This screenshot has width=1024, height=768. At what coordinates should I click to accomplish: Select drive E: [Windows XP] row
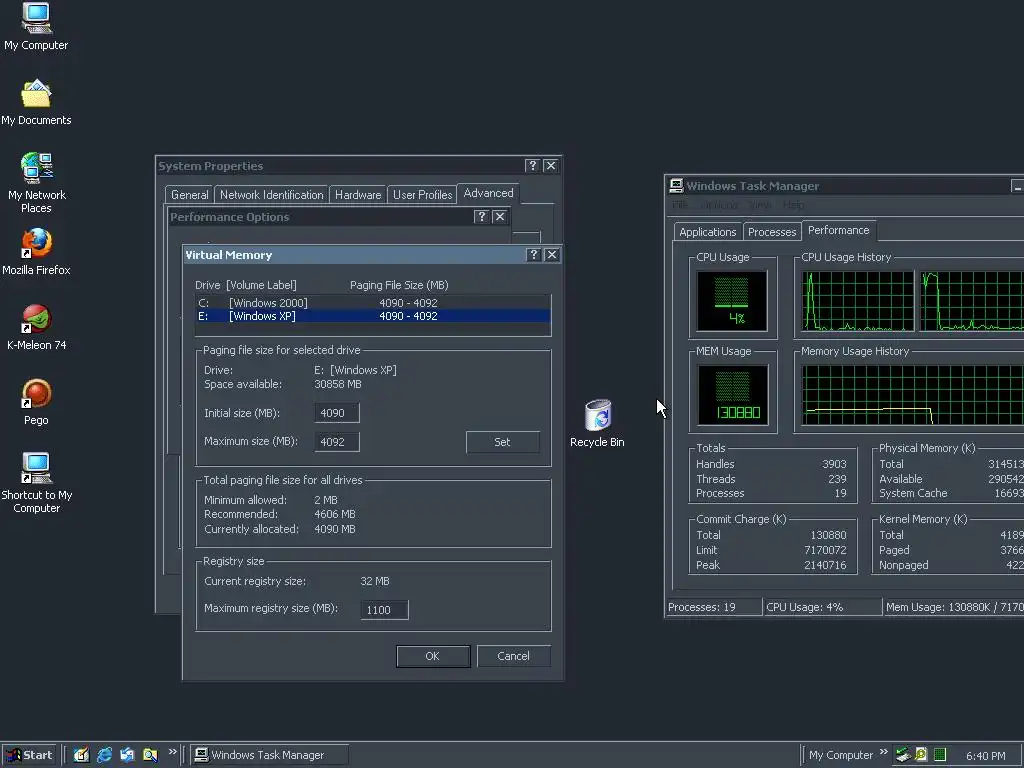click(373, 316)
